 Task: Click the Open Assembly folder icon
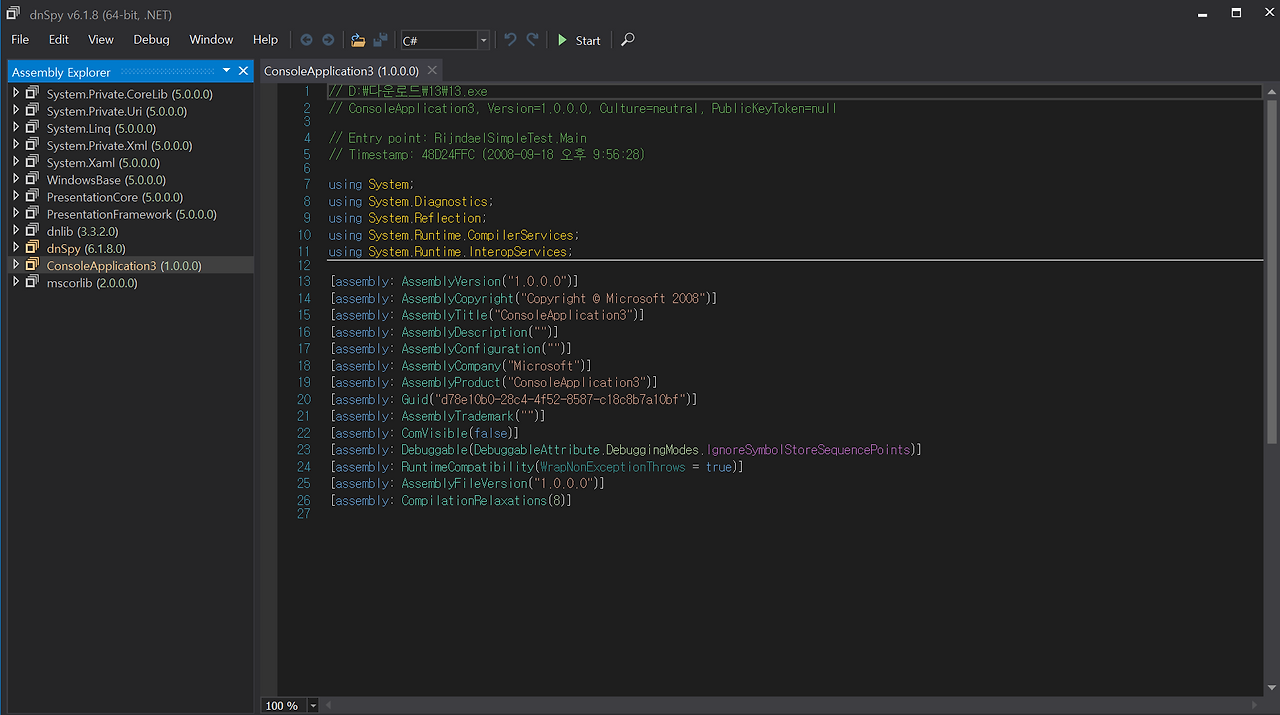pos(356,40)
